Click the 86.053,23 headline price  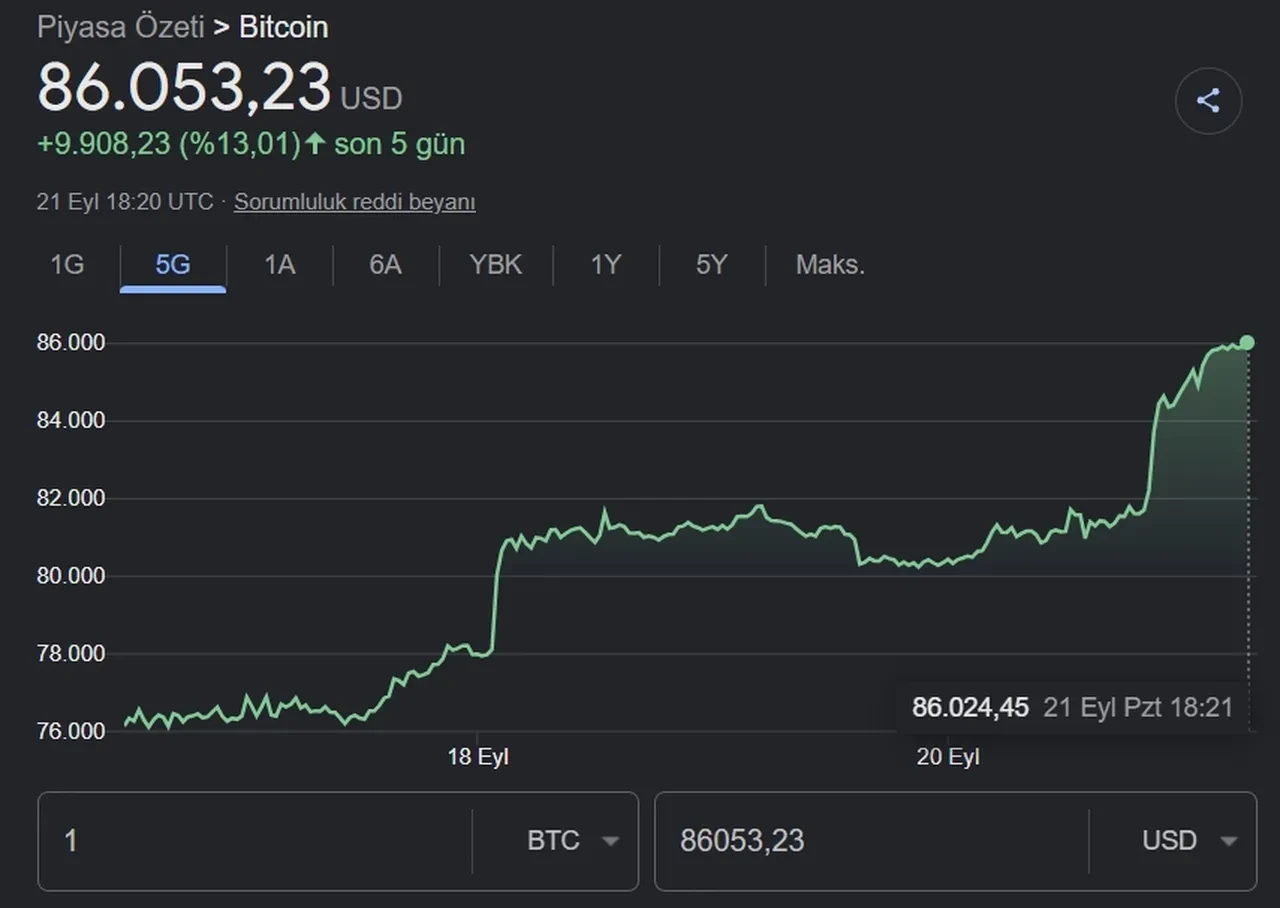pyautogui.click(x=184, y=87)
